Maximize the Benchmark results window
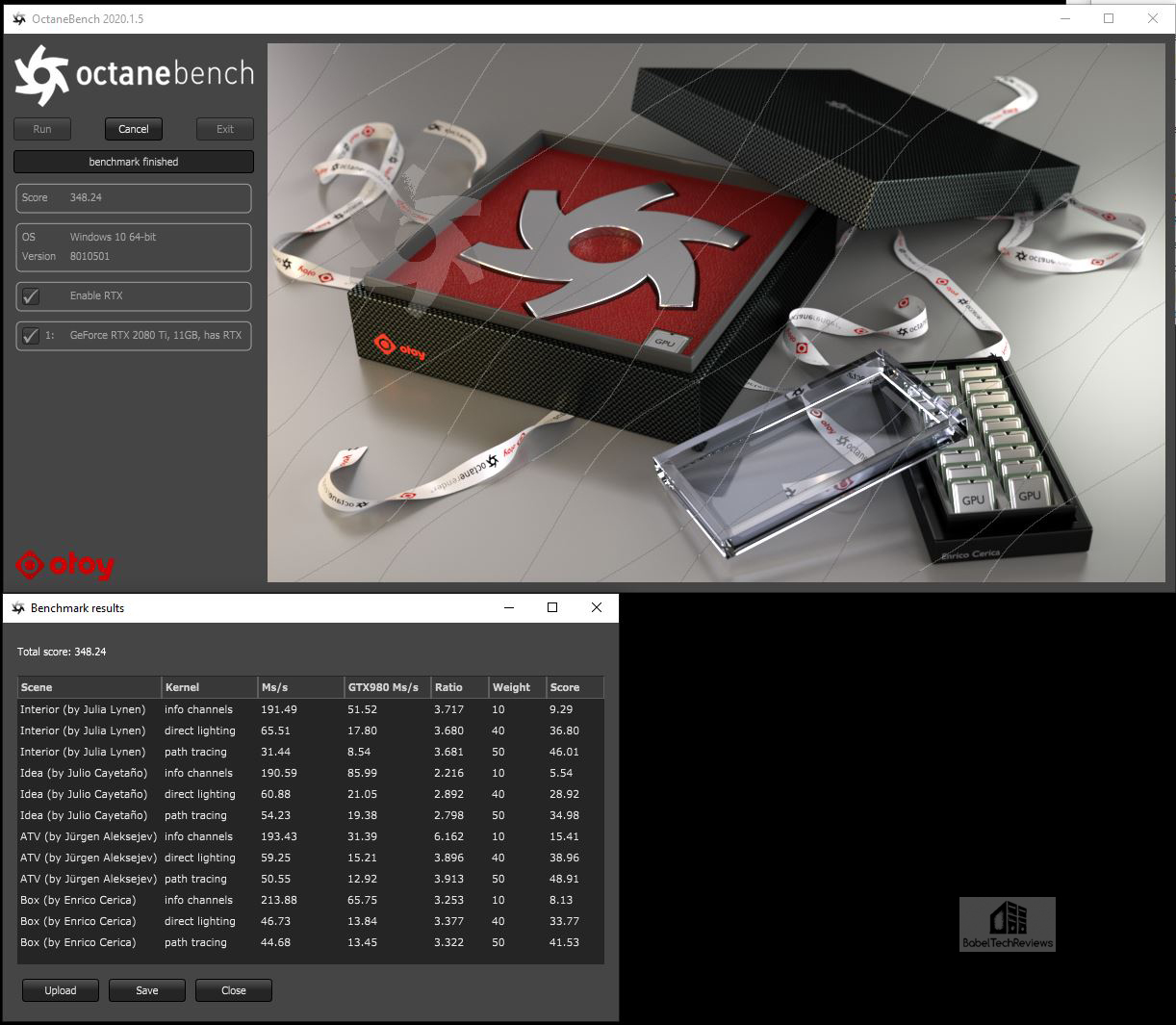This screenshot has height=1025, width=1176. click(552, 607)
